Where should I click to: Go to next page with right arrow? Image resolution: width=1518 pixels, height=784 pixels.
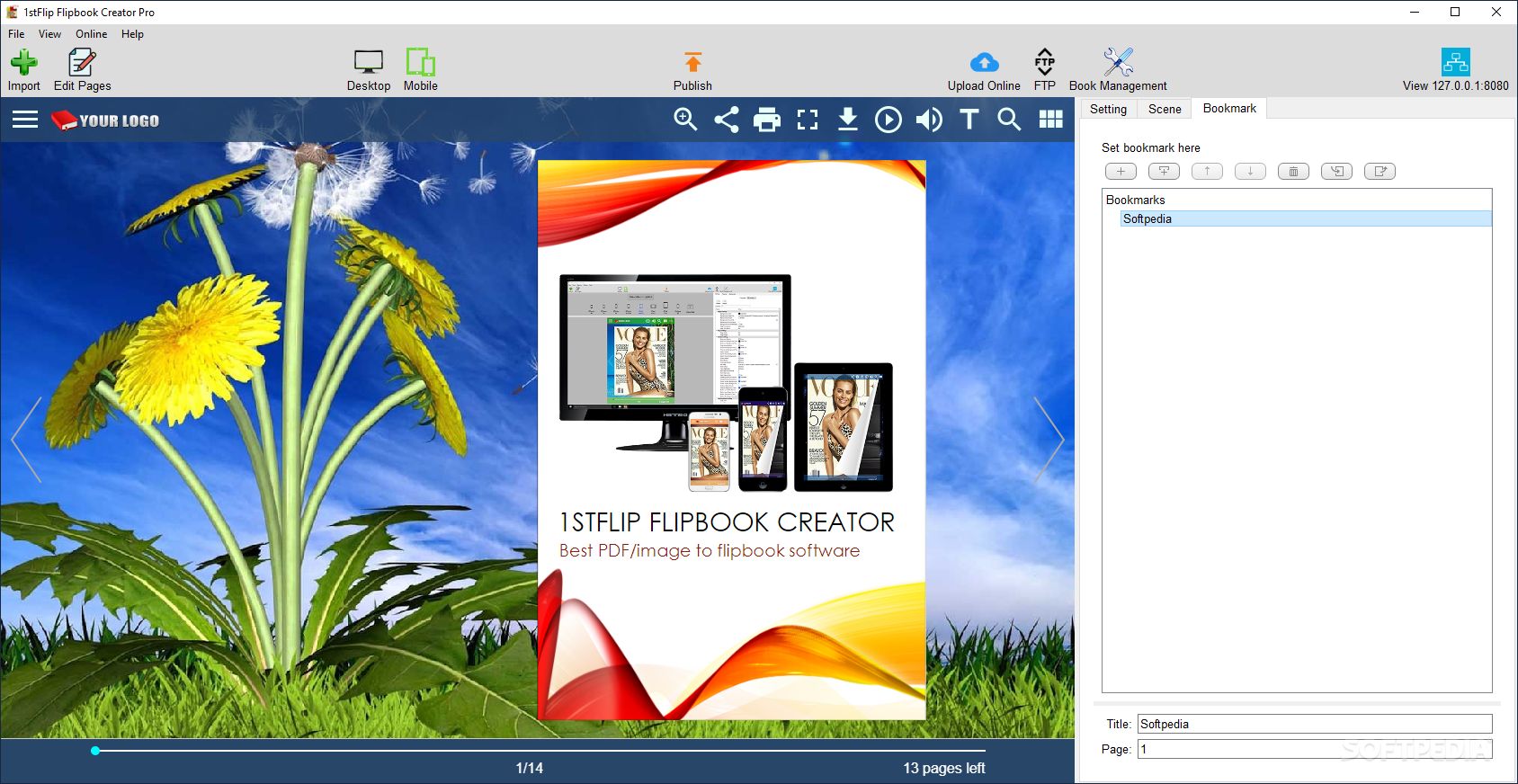click(x=1049, y=440)
